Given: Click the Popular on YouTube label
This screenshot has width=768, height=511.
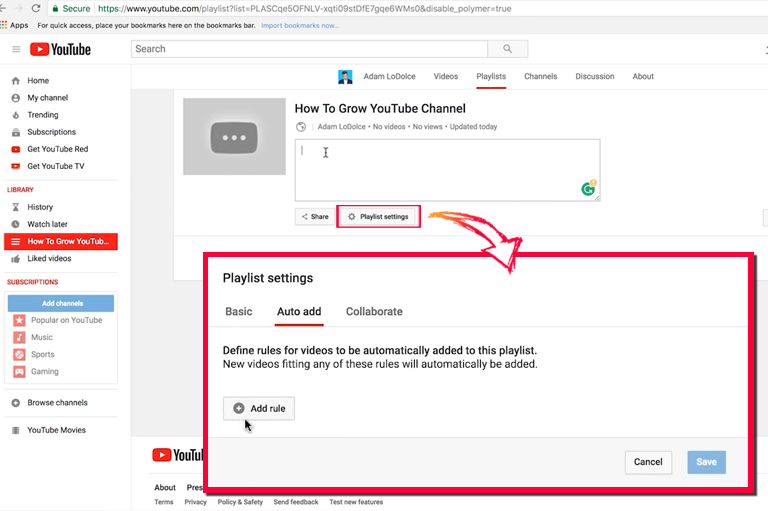Looking at the screenshot, I should (x=67, y=320).
